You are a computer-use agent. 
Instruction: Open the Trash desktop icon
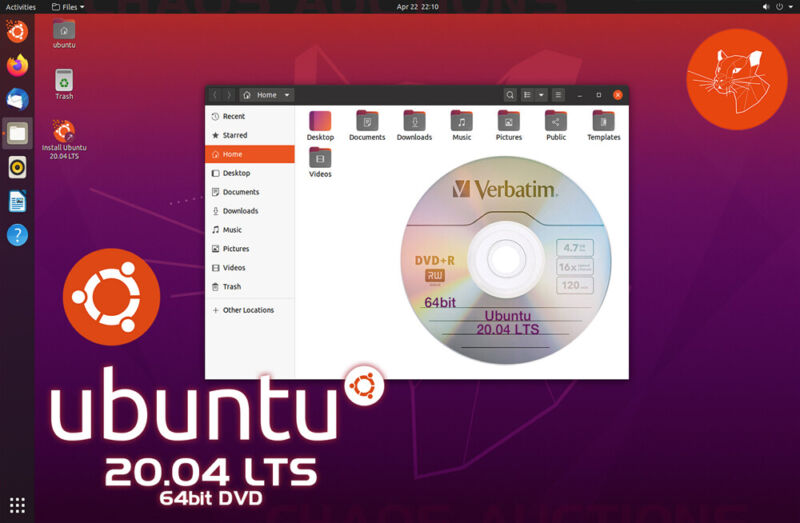pos(64,84)
